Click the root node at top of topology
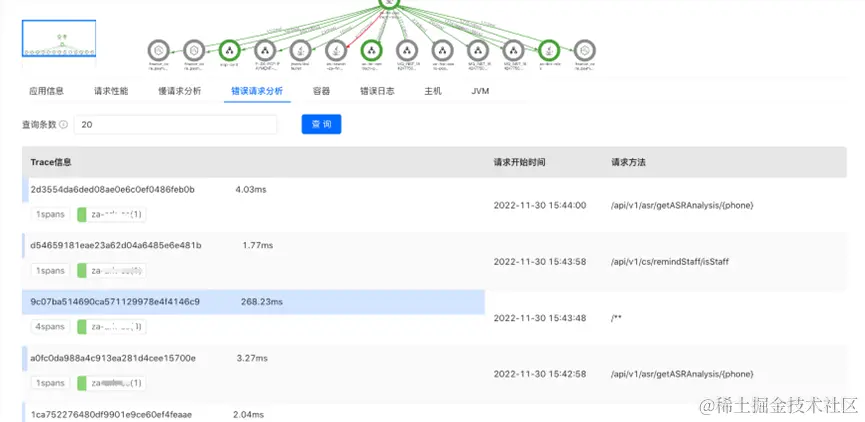865x422 pixels. (390, 3)
